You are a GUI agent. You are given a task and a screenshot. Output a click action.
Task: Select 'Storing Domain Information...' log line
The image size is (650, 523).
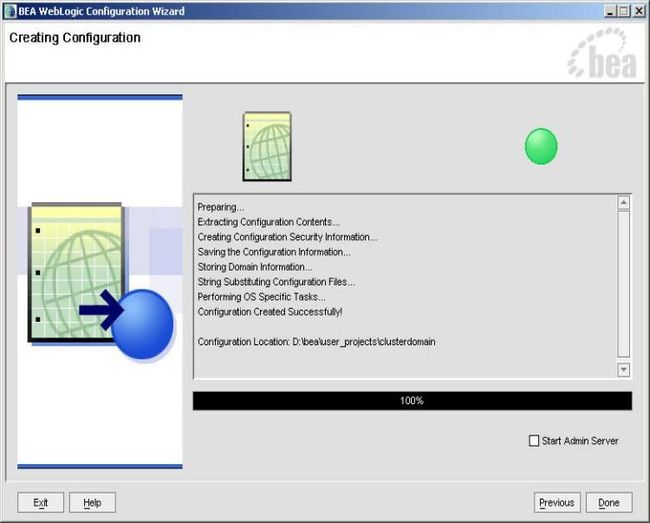click(255, 266)
